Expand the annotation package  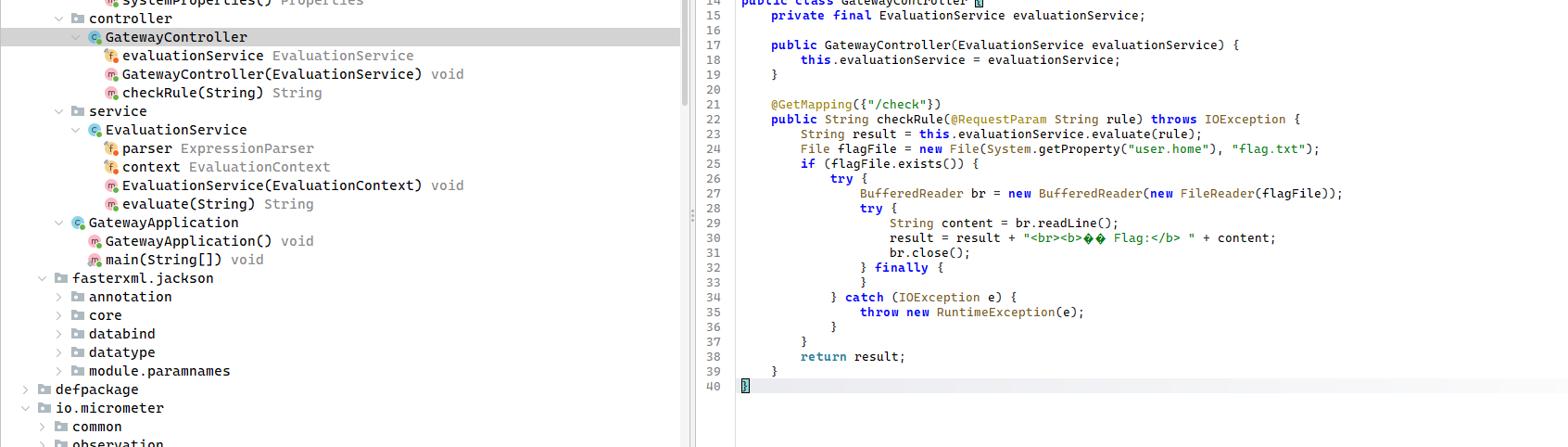tap(59, 297)
